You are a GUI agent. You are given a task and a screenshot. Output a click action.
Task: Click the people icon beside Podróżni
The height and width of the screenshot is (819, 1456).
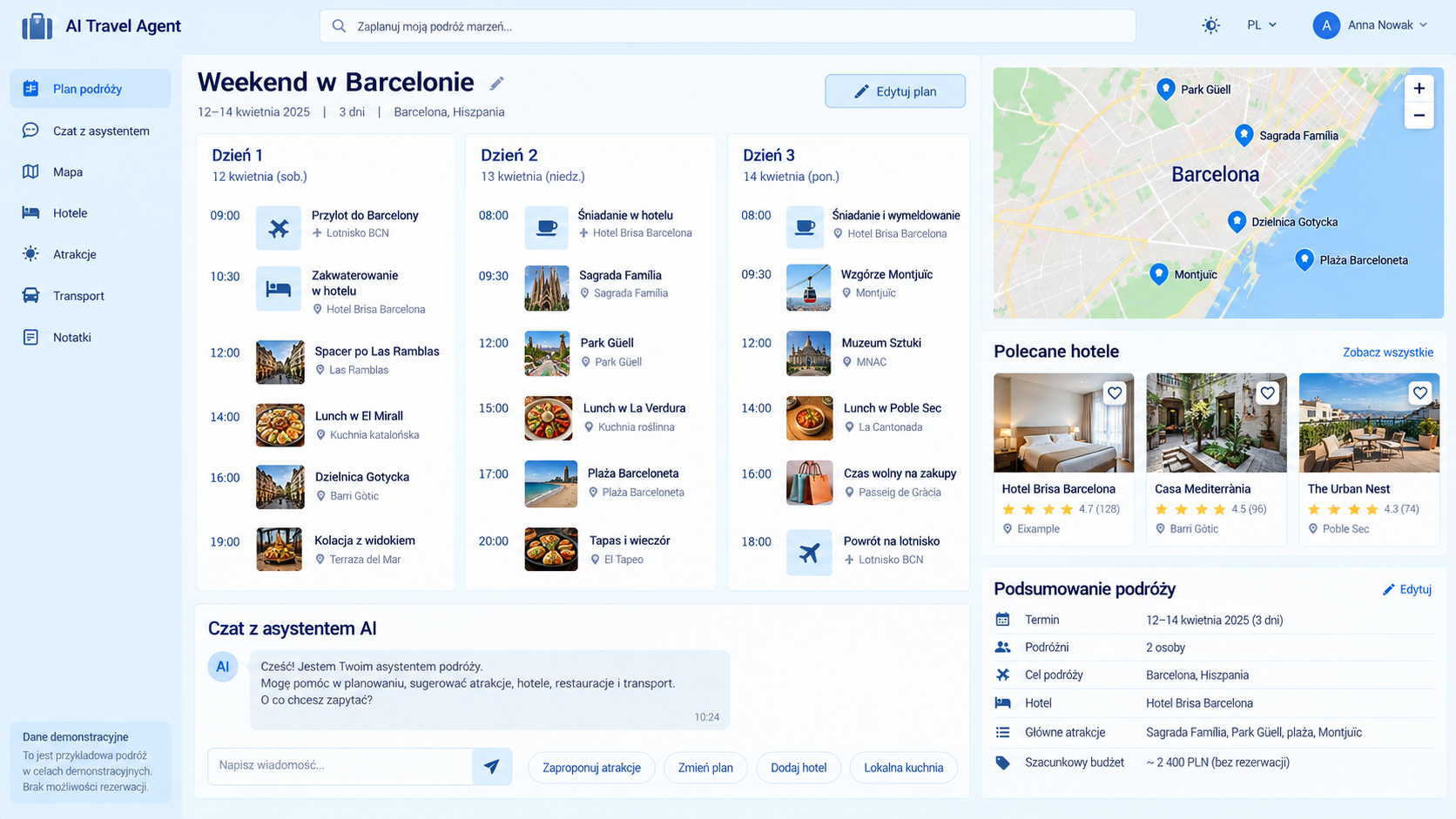[x=1002, y=648]
